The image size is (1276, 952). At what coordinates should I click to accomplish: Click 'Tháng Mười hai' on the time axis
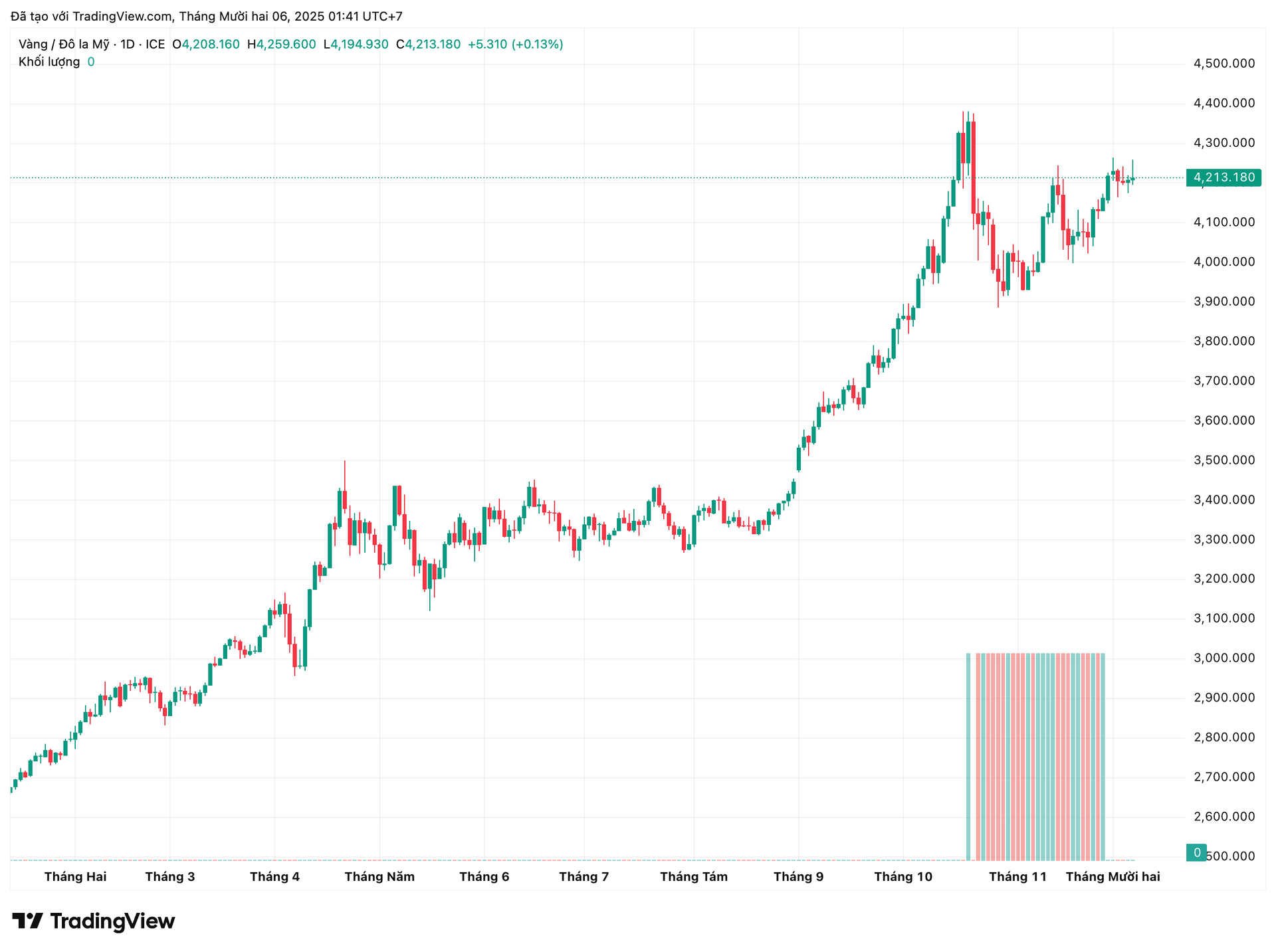point(1113,876)
